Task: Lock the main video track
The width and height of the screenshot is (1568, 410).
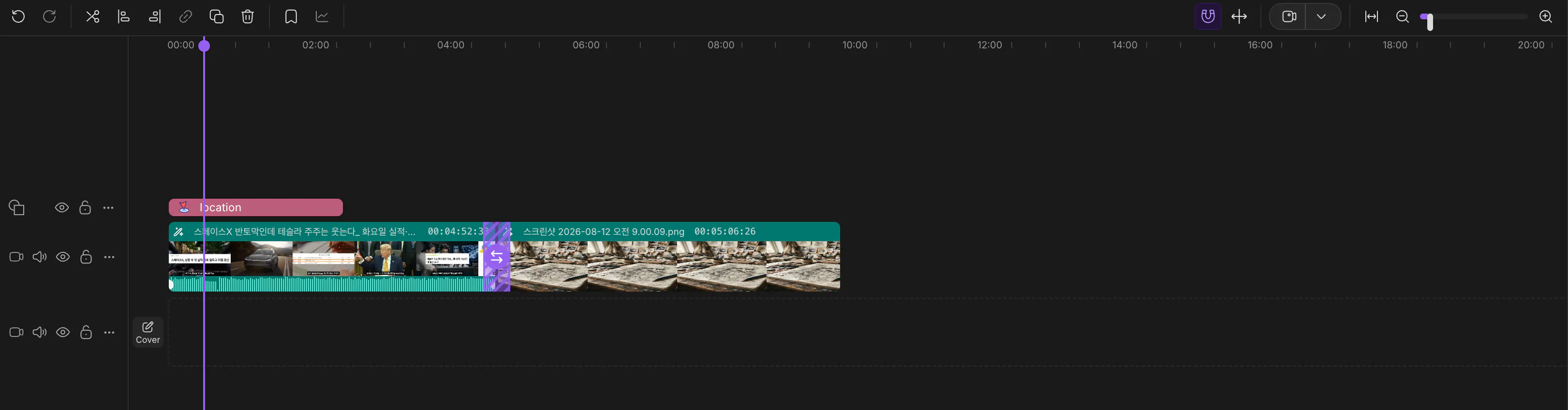Action: coord(87,257)
